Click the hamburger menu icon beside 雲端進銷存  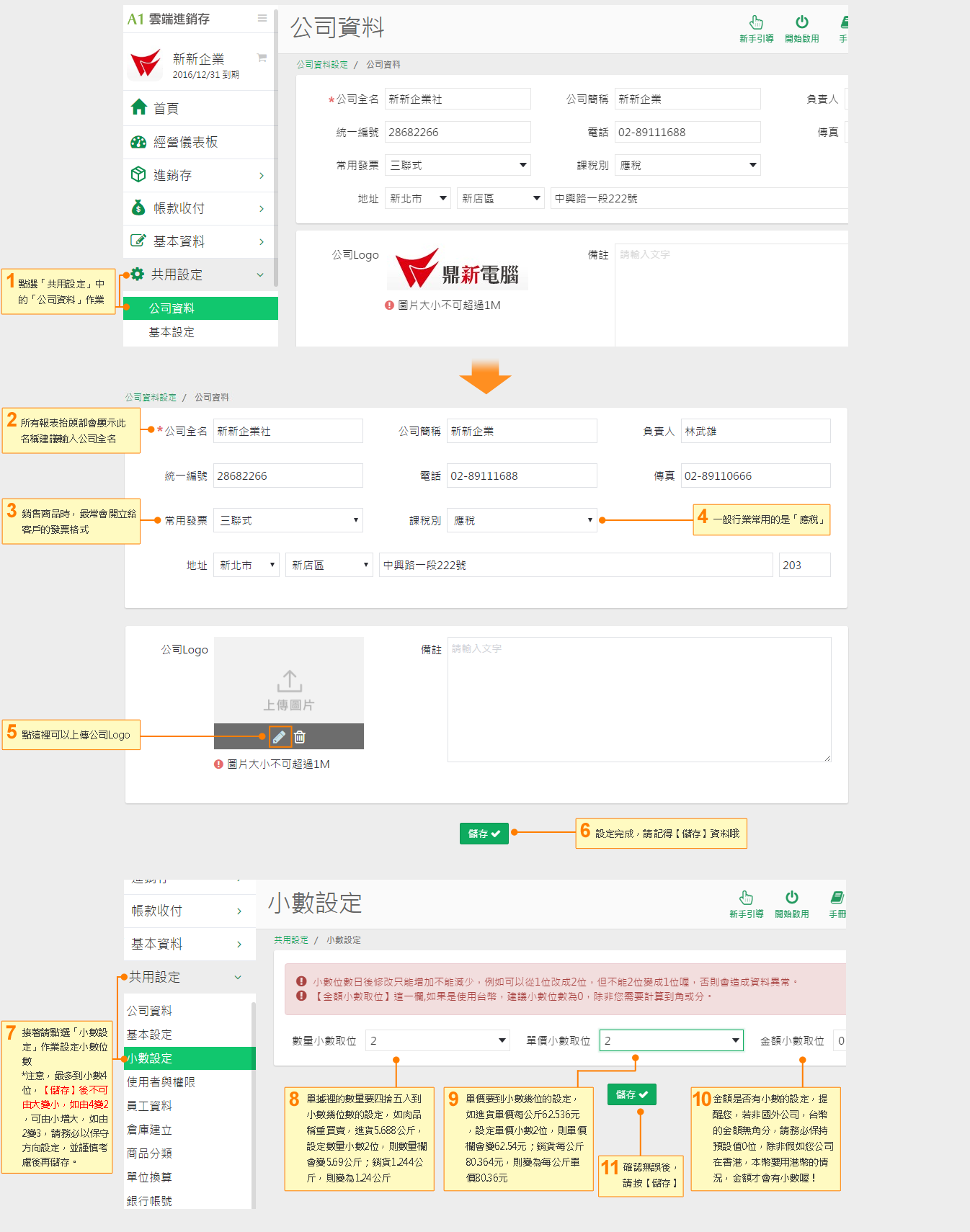(262, 18)
